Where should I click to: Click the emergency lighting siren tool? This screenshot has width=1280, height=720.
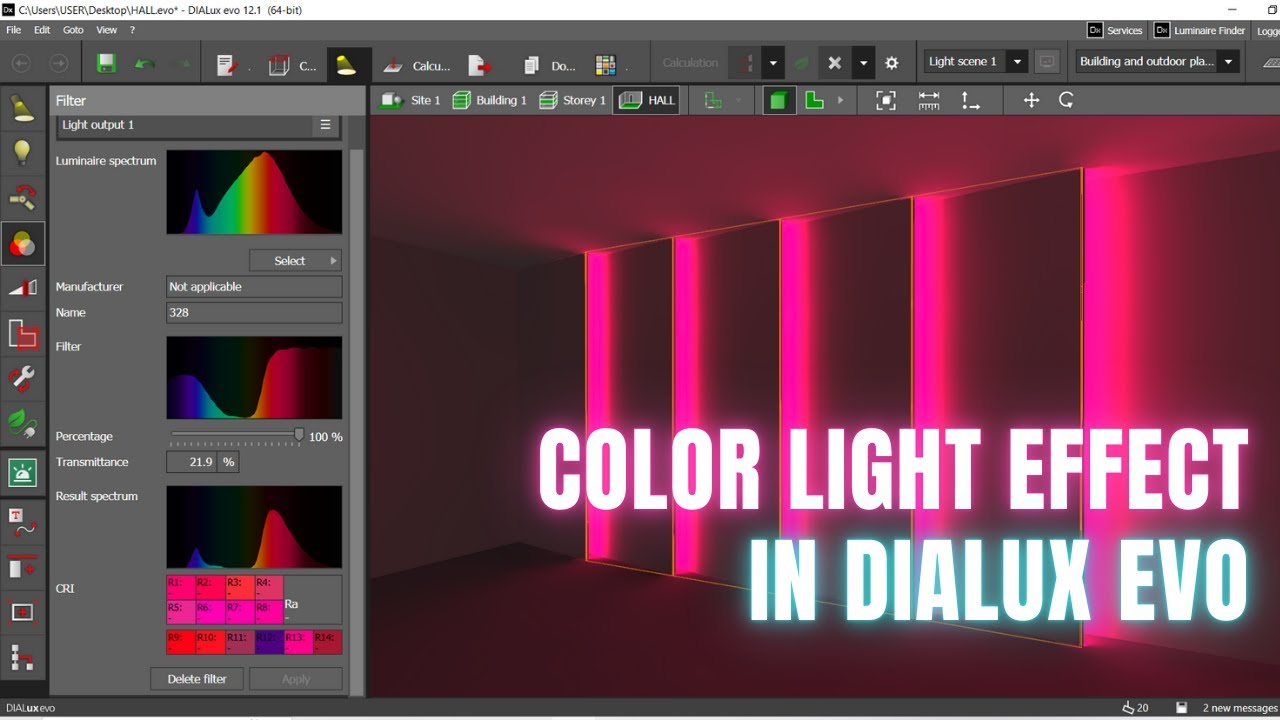[x=22, y=472]
